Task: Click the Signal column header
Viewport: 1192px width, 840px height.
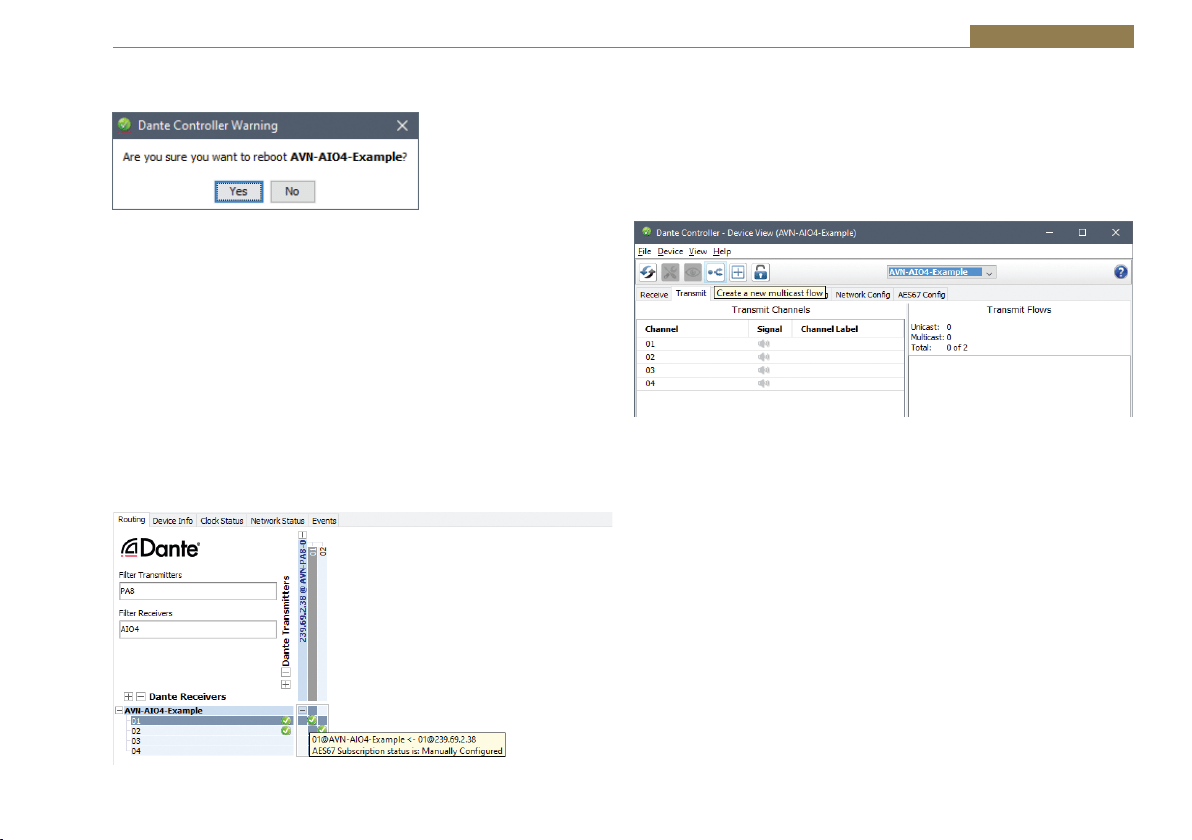Action: tap(769, 329)
